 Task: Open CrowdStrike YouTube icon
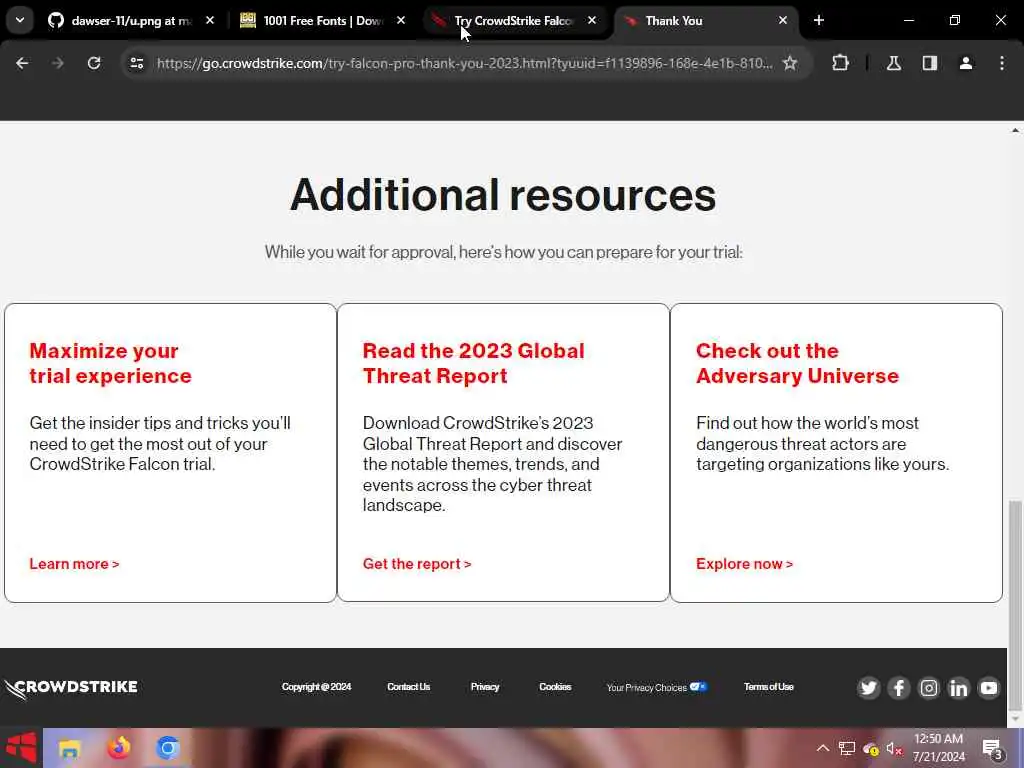tap(989, 688)
